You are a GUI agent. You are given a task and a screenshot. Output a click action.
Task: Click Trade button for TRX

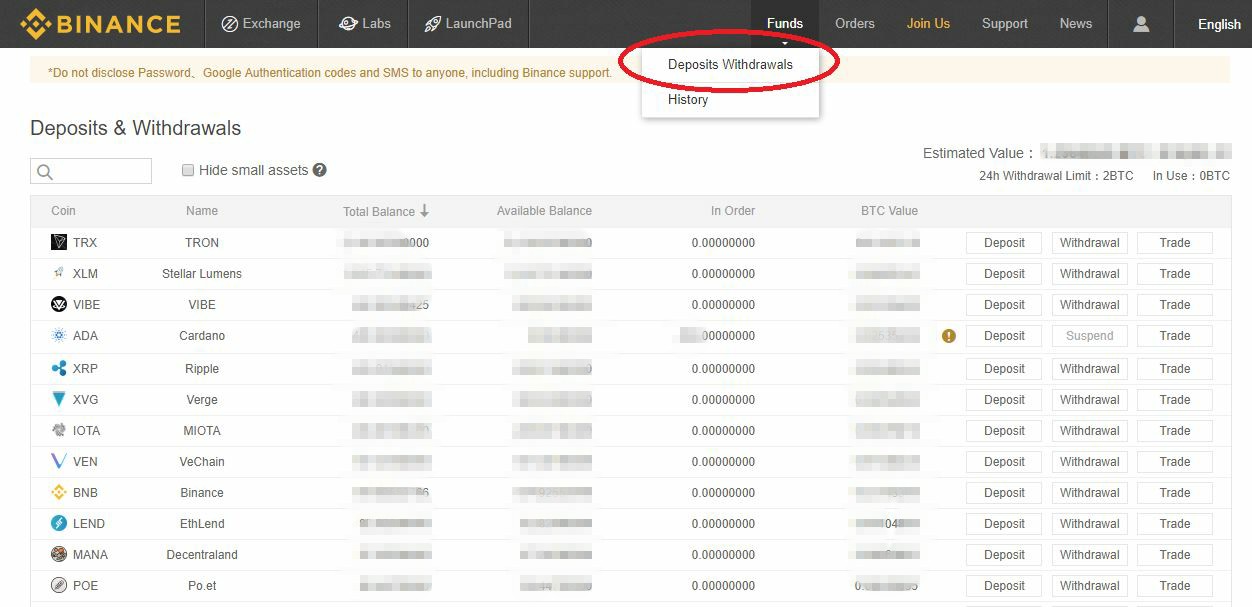tap(1175, 243)
